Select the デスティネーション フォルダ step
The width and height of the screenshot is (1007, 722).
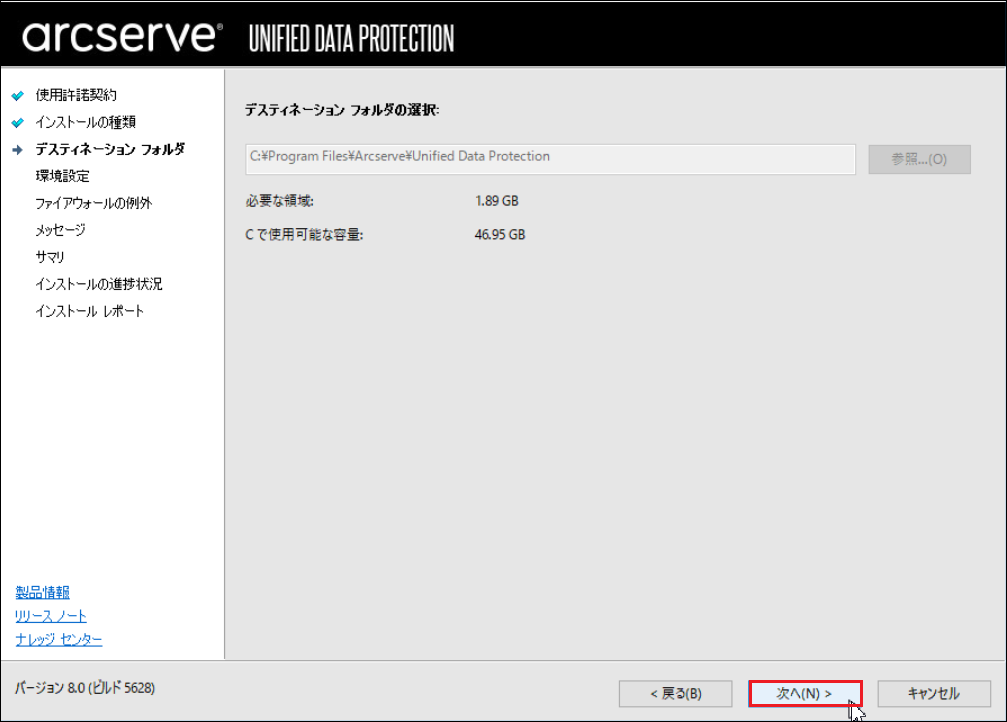pos(110,149)
